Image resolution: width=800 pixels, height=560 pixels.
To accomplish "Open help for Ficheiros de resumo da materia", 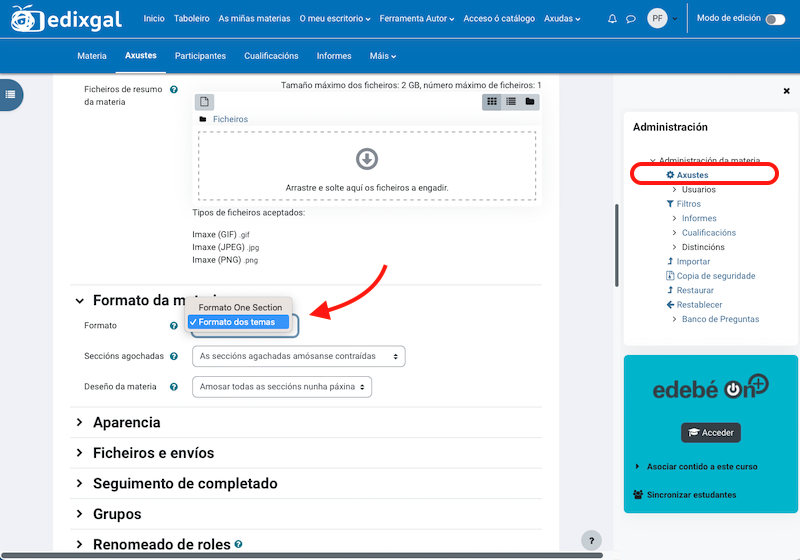I will pos(173,89).
